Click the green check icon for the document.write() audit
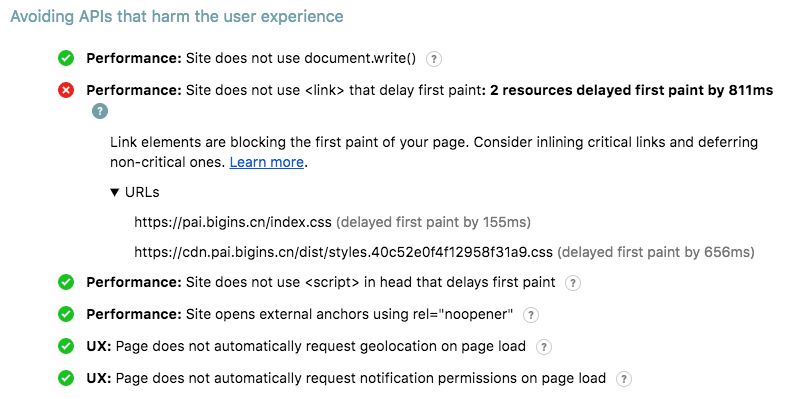 66,58
